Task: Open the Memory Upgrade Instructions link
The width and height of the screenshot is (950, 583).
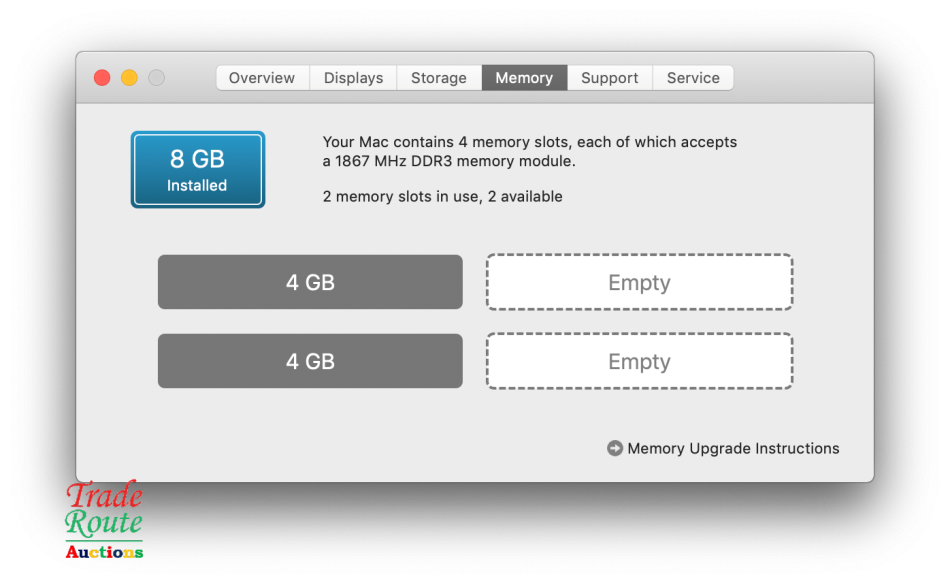Action: (x=733, y=448)
